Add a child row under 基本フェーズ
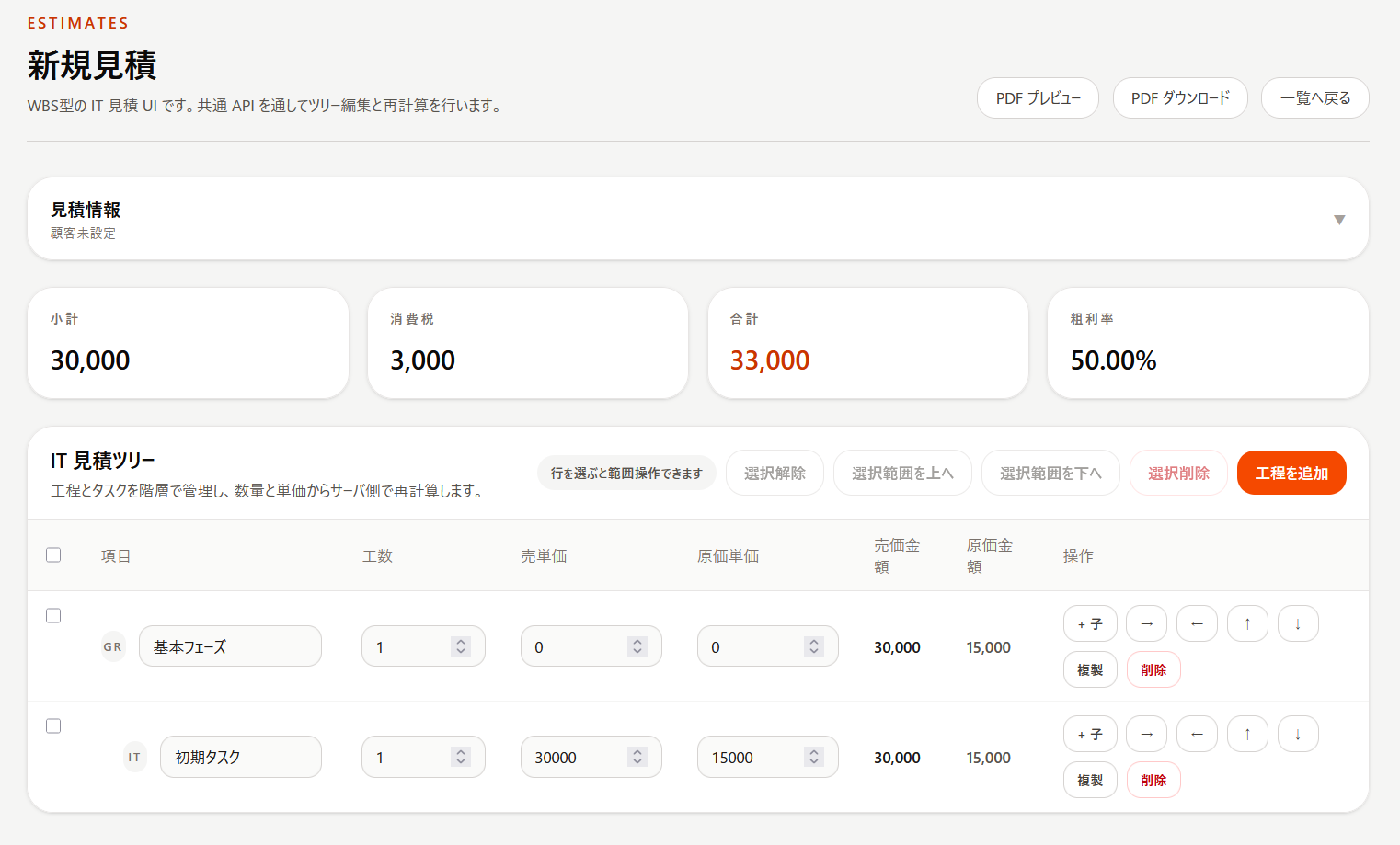The image size is (1400, 845). click(1090, 623)
